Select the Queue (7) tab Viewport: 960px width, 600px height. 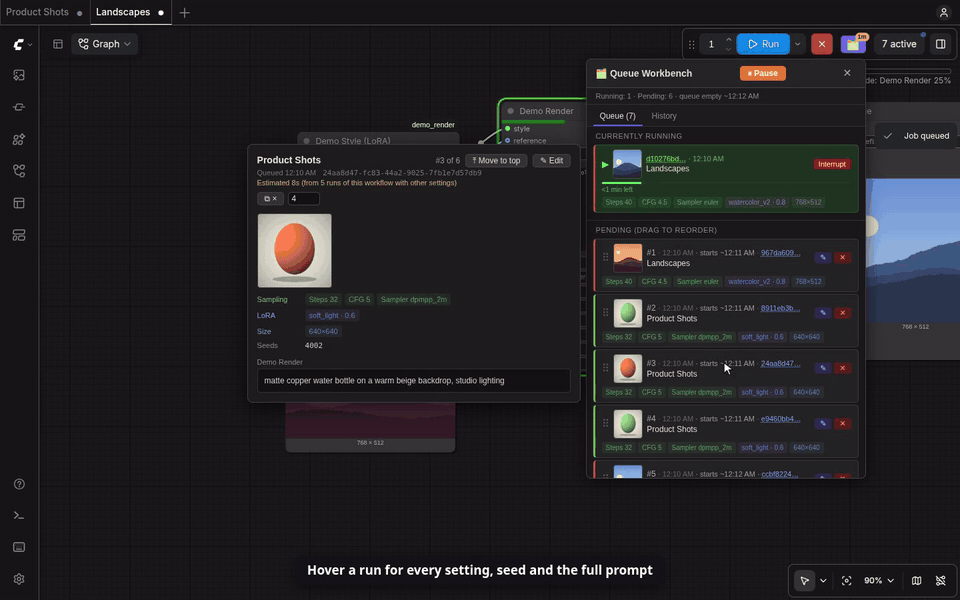(617, 116)
